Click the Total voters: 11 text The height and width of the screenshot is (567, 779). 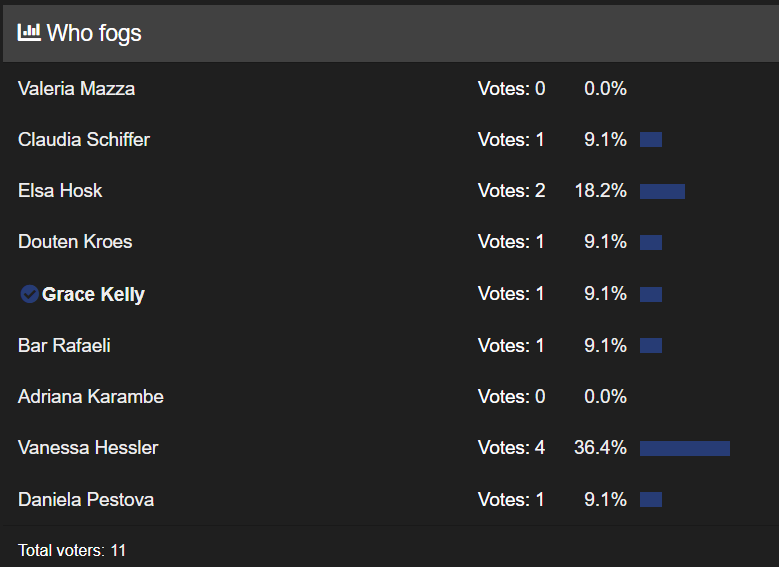(72, 550)
